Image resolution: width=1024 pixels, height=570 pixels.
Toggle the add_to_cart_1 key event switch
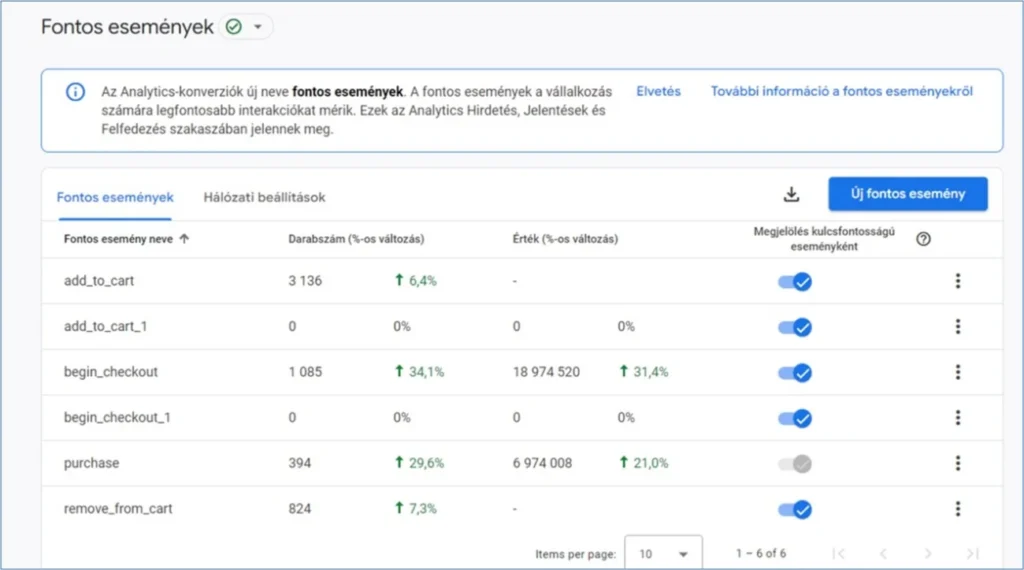[x=795, y=327]
